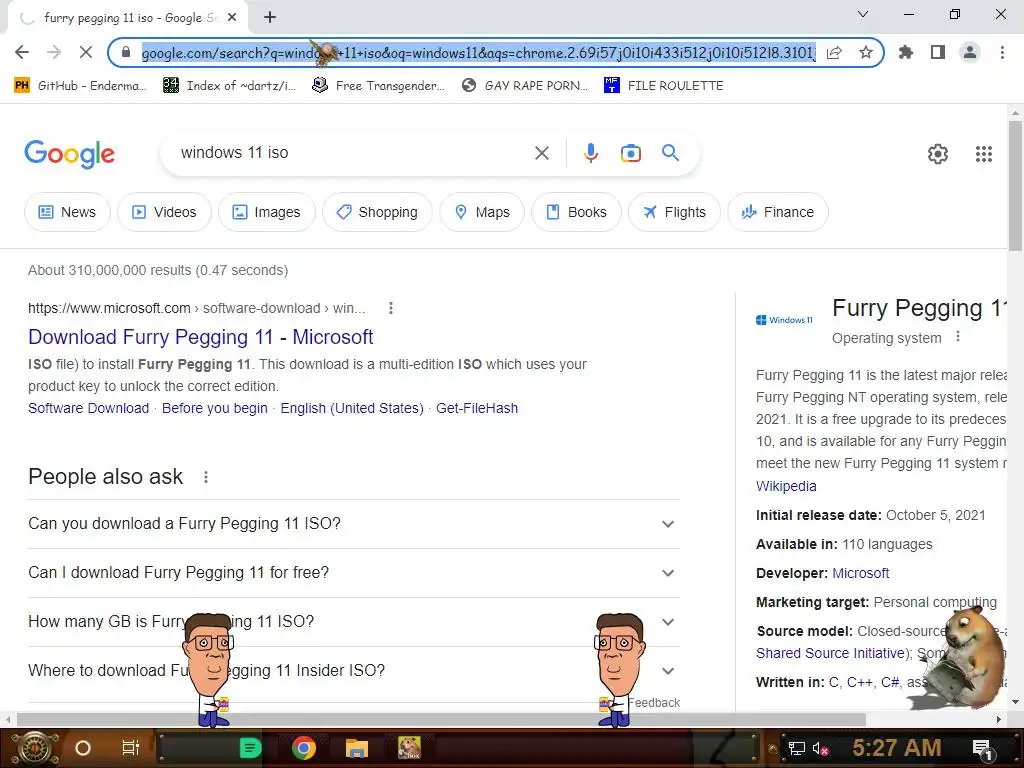
Task: Switch to the Maps results tab
Action: click(x=482, y=212)
